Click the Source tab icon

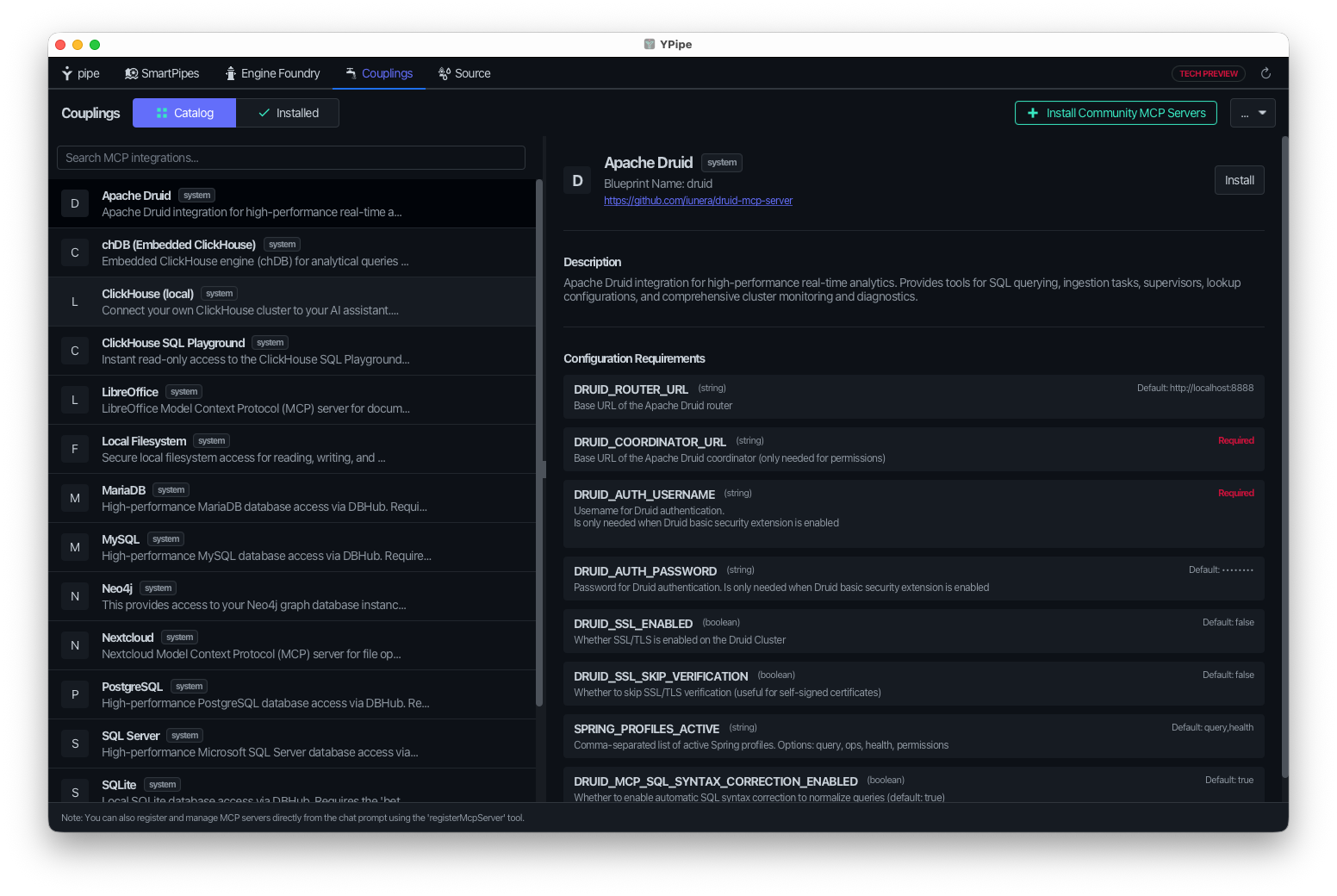[445, 73]
